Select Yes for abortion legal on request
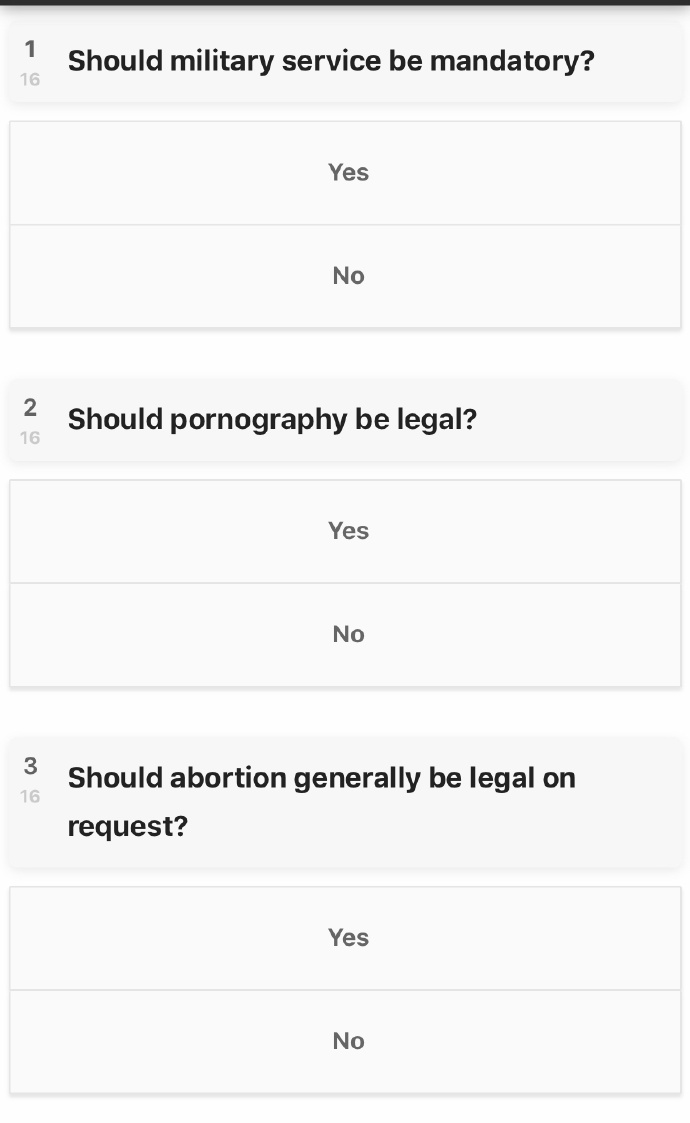This screenshot has width=690, height=1123. point(346,938)
